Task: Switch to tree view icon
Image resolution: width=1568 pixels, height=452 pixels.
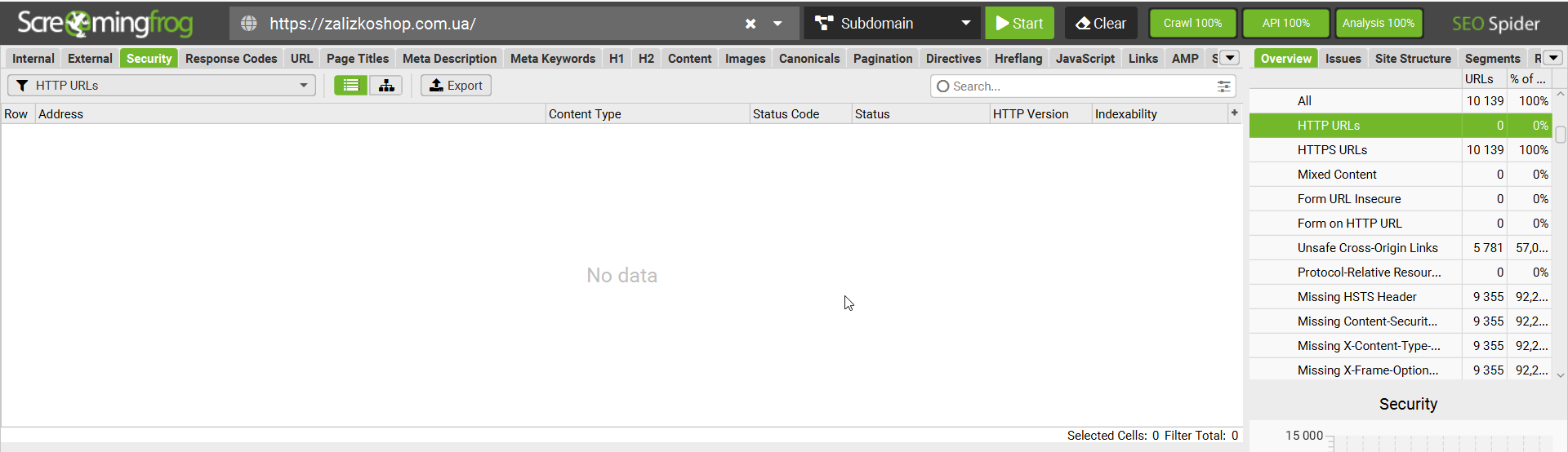Action: click(385, 85)
